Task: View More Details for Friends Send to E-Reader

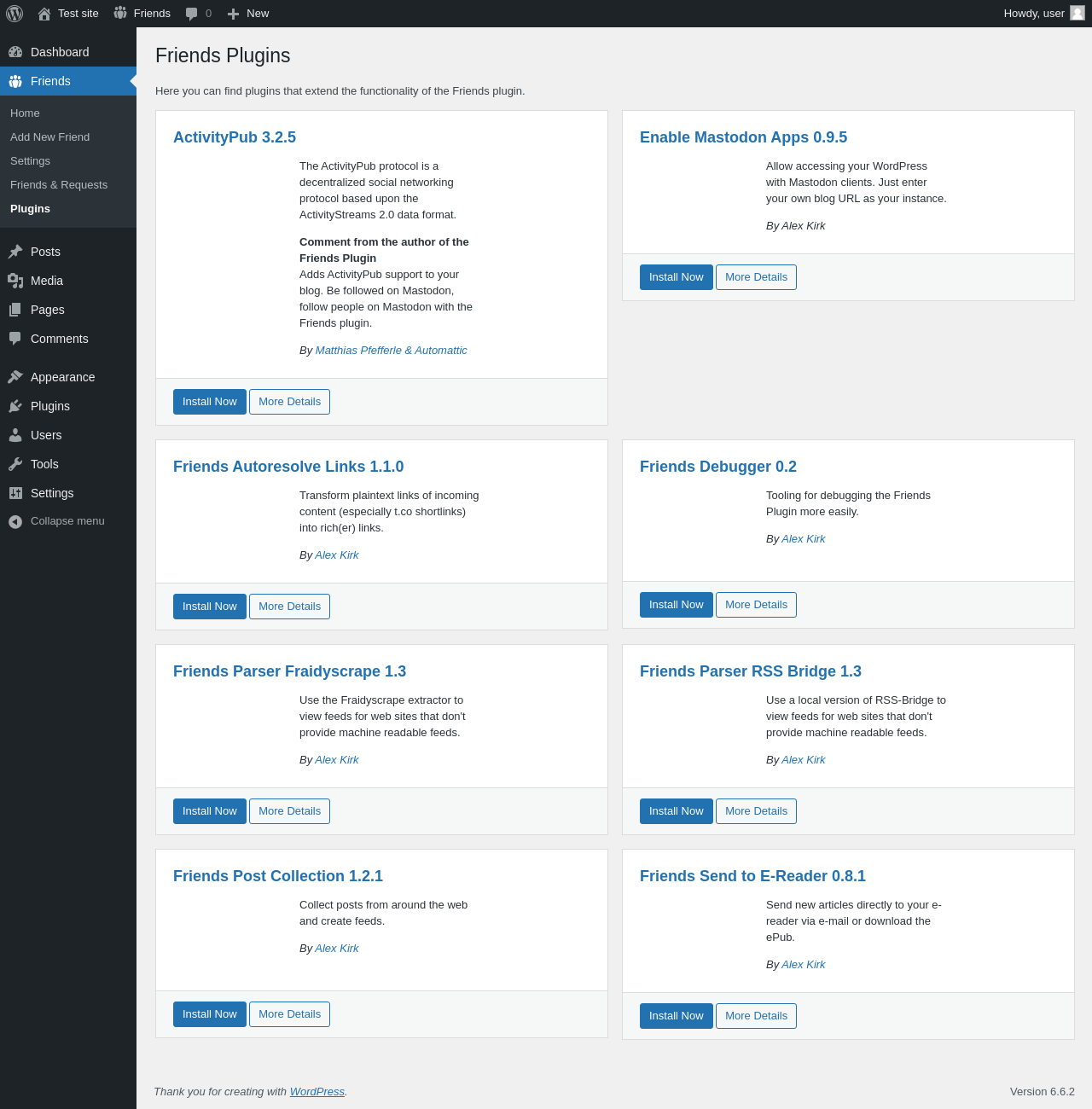Action: [x=756, y=1016]
